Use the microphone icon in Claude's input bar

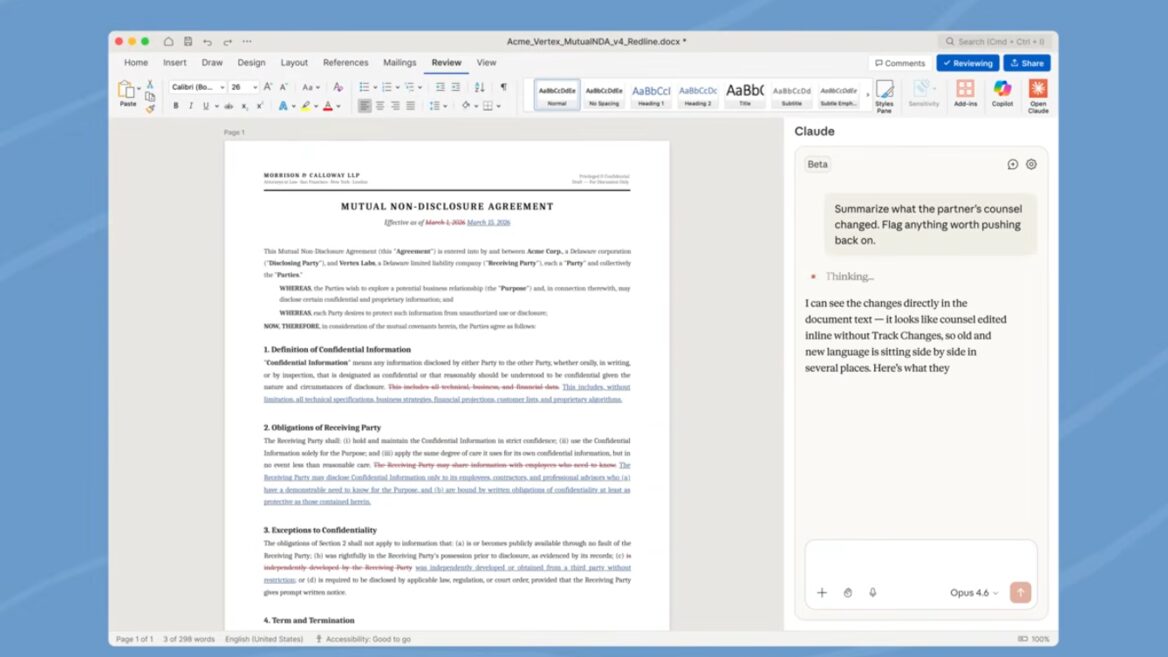tap(872, 592)
